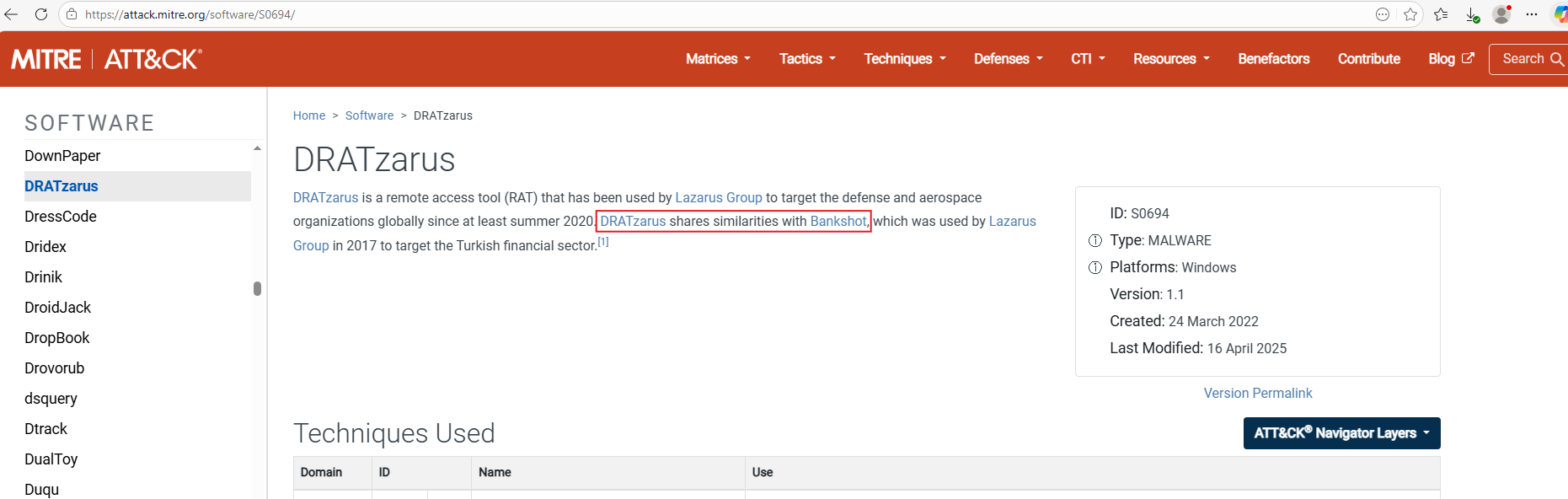
Task: View site info lock icon
Action: (x=72, y=14)
